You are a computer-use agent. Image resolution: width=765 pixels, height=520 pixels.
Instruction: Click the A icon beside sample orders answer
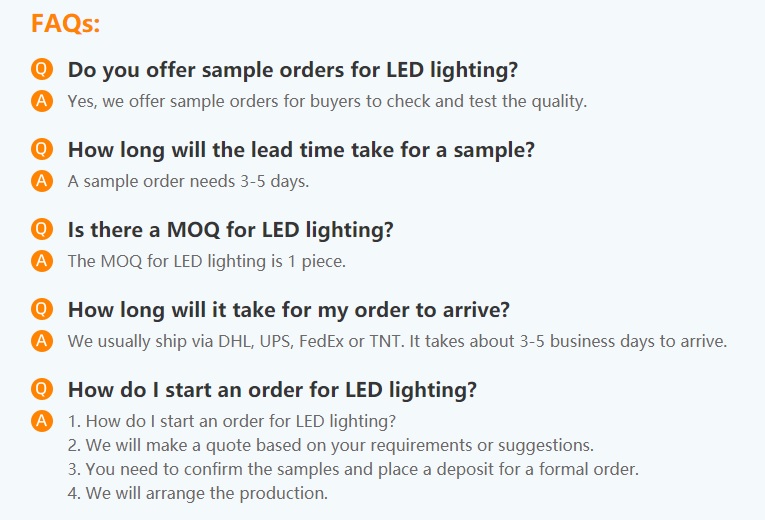click(x=41, y=101)
